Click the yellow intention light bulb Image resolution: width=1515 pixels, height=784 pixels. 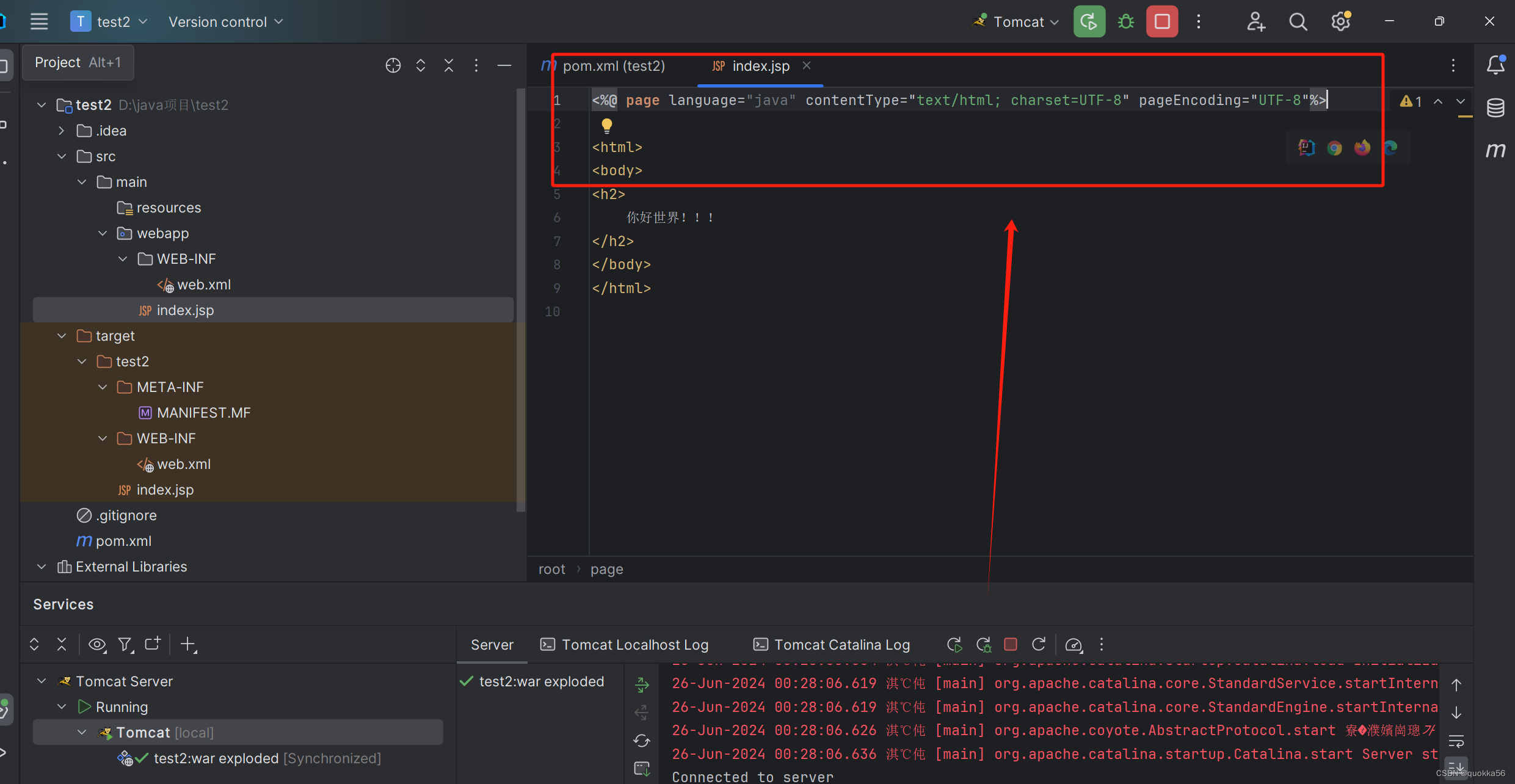point(606,126)
